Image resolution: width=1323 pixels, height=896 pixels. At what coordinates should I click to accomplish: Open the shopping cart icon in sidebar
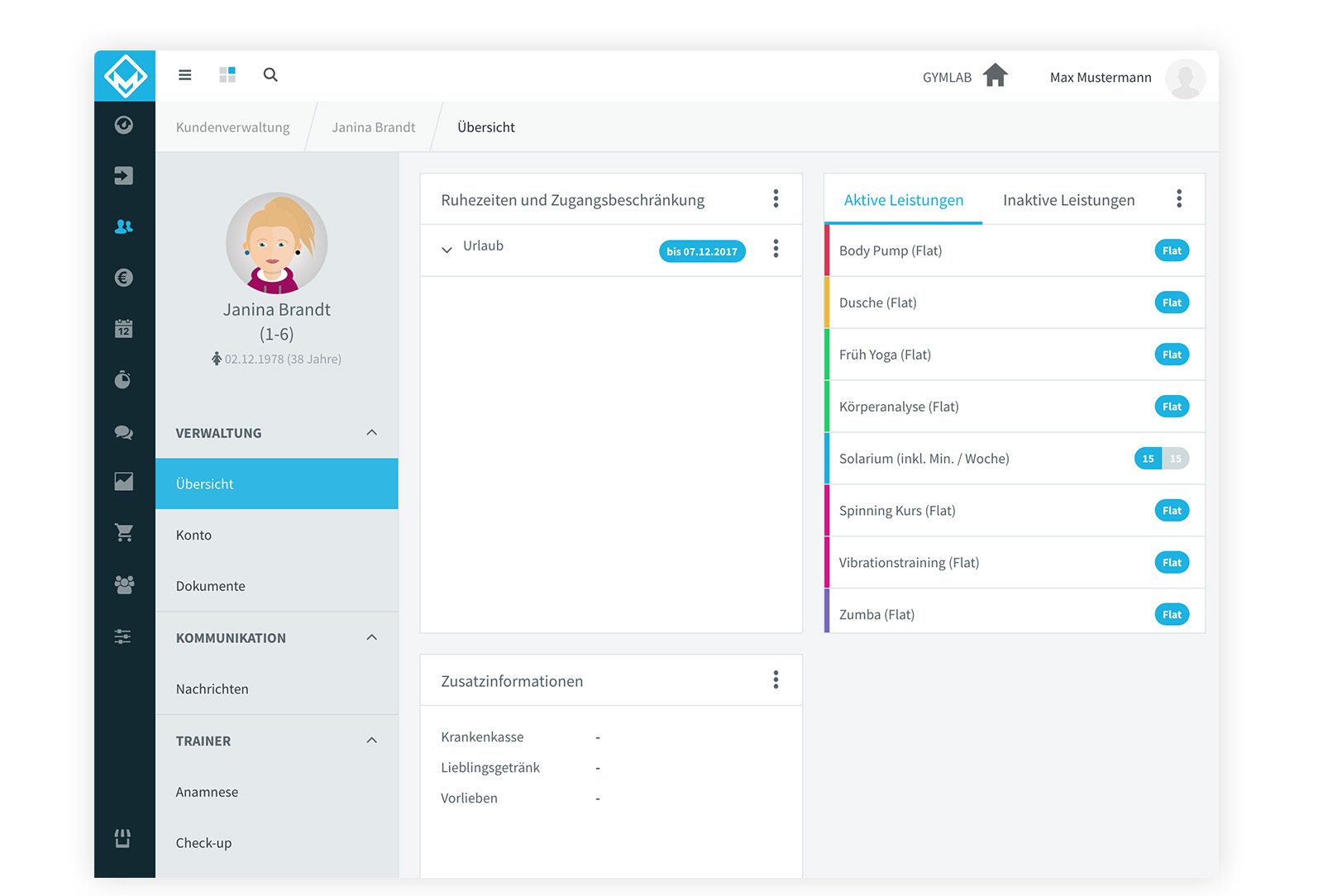point(124,533)
